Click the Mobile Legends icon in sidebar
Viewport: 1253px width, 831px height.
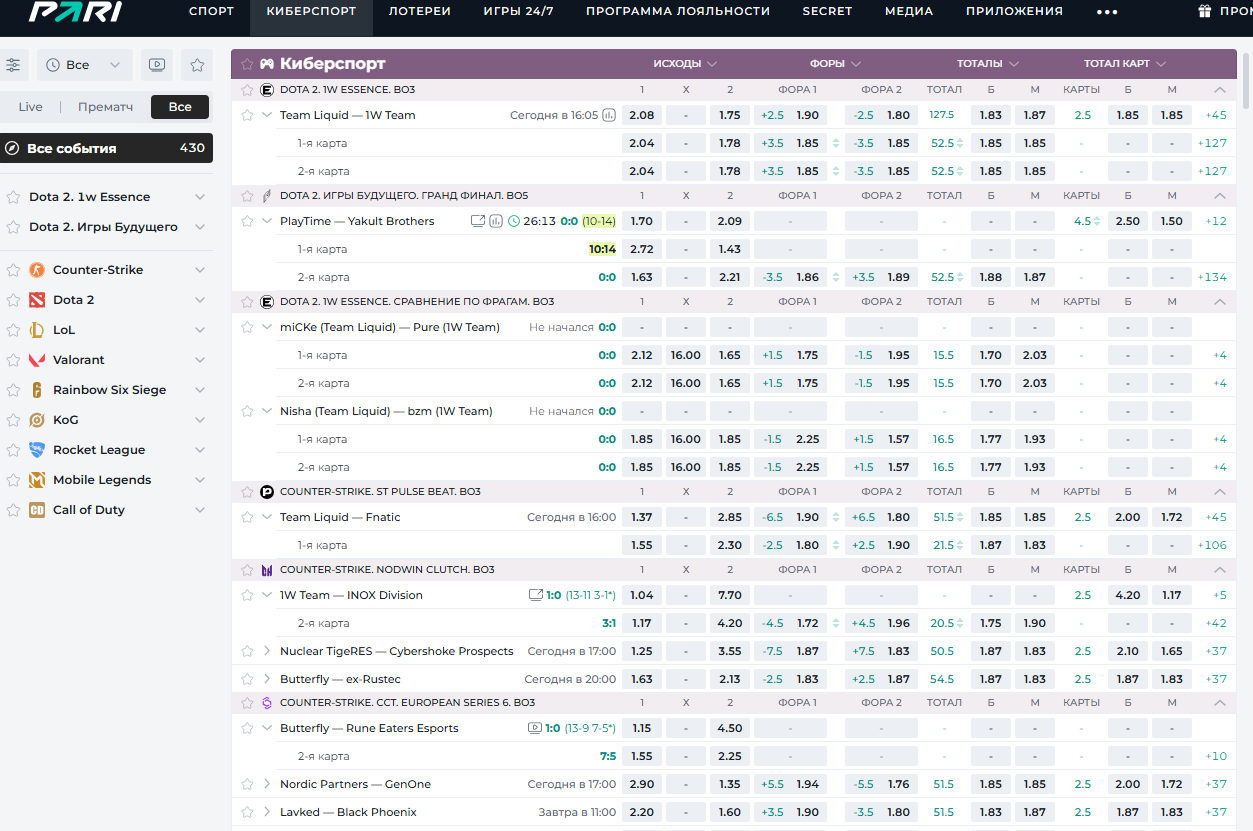click(x=37, y=480)
